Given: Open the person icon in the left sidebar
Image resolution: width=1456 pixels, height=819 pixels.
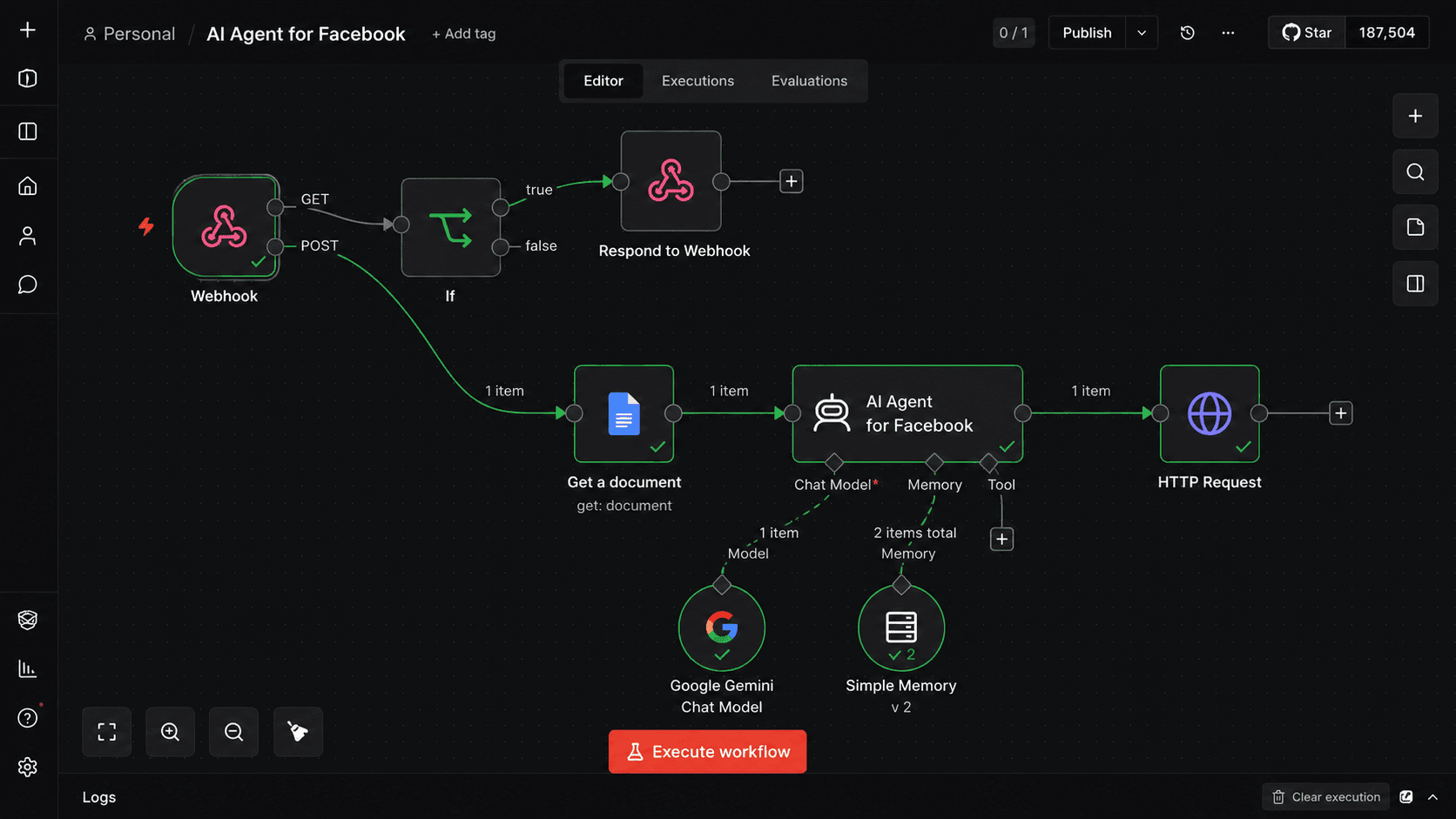Looking at the screenshot, I should pos(28,236).
